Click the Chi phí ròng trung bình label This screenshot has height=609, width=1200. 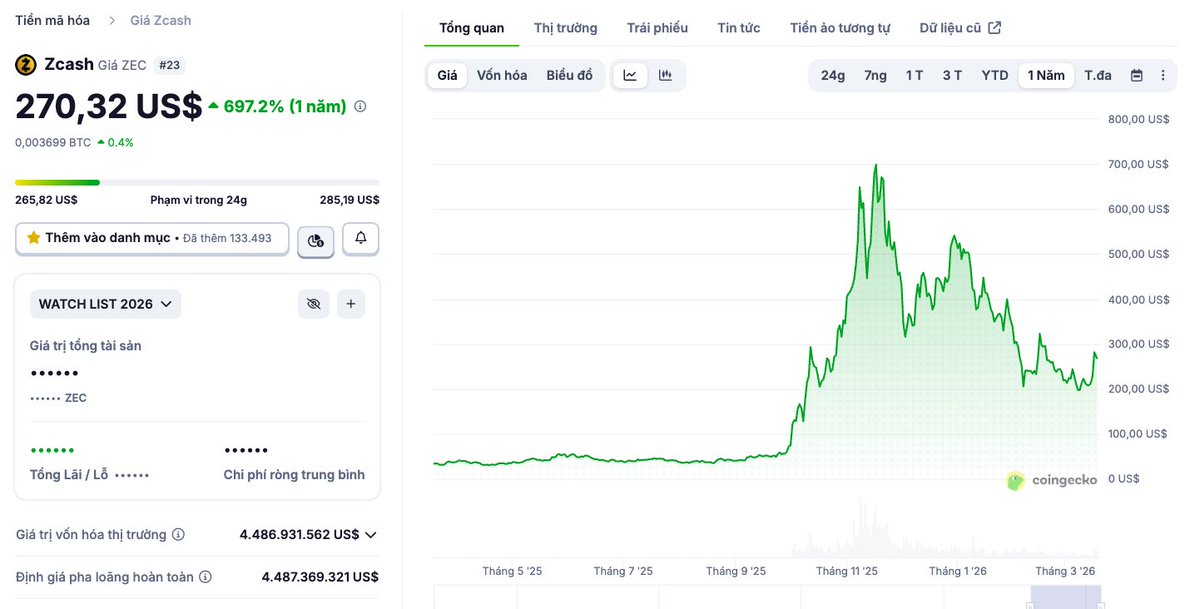point(294,475)
